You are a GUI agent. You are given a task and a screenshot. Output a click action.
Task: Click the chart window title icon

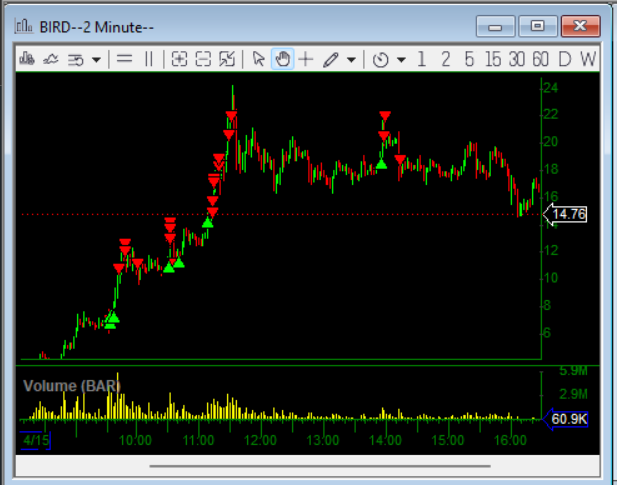coord(24,26)
